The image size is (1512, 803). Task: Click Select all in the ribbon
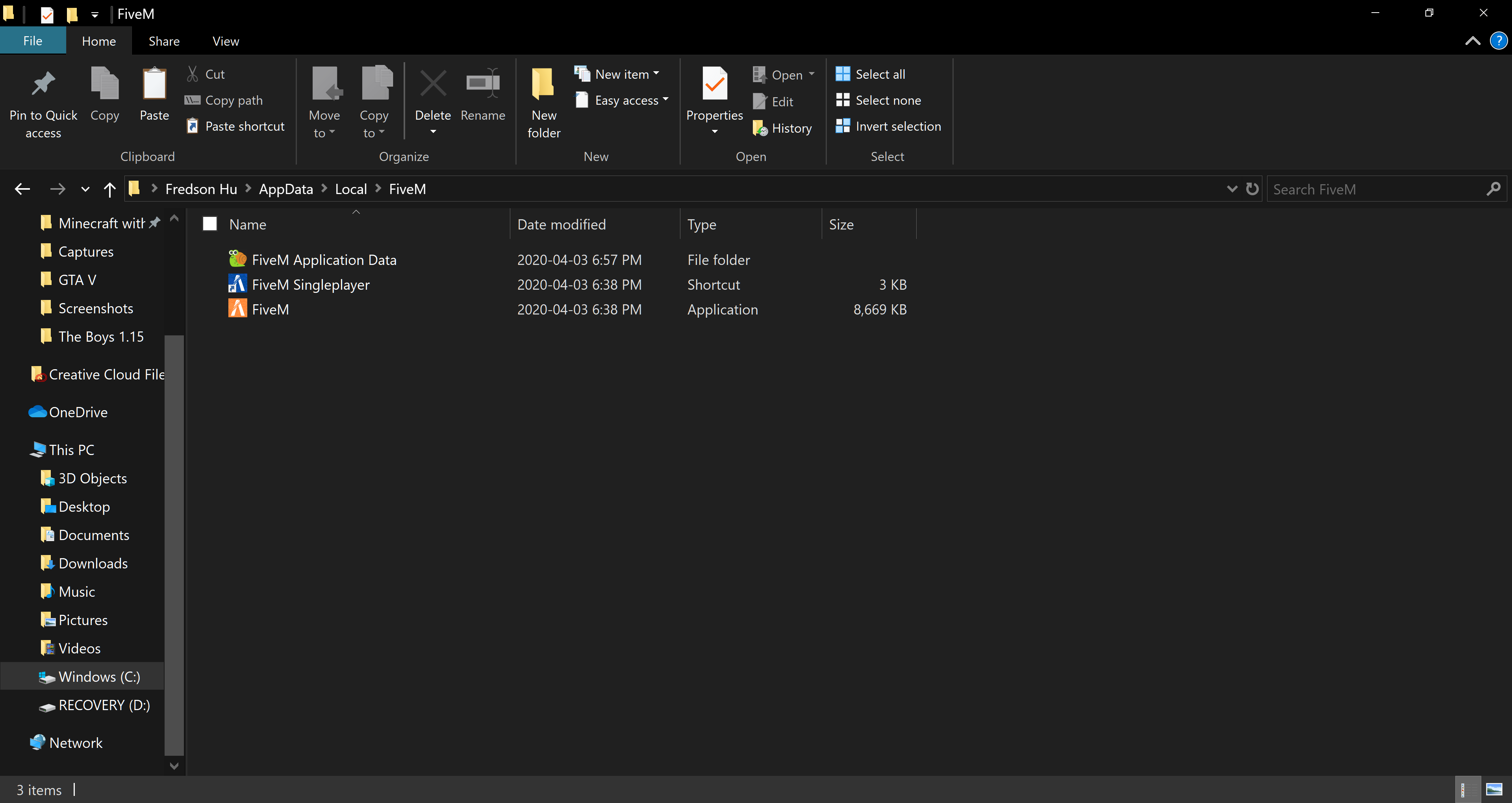[x=871, y=74]
